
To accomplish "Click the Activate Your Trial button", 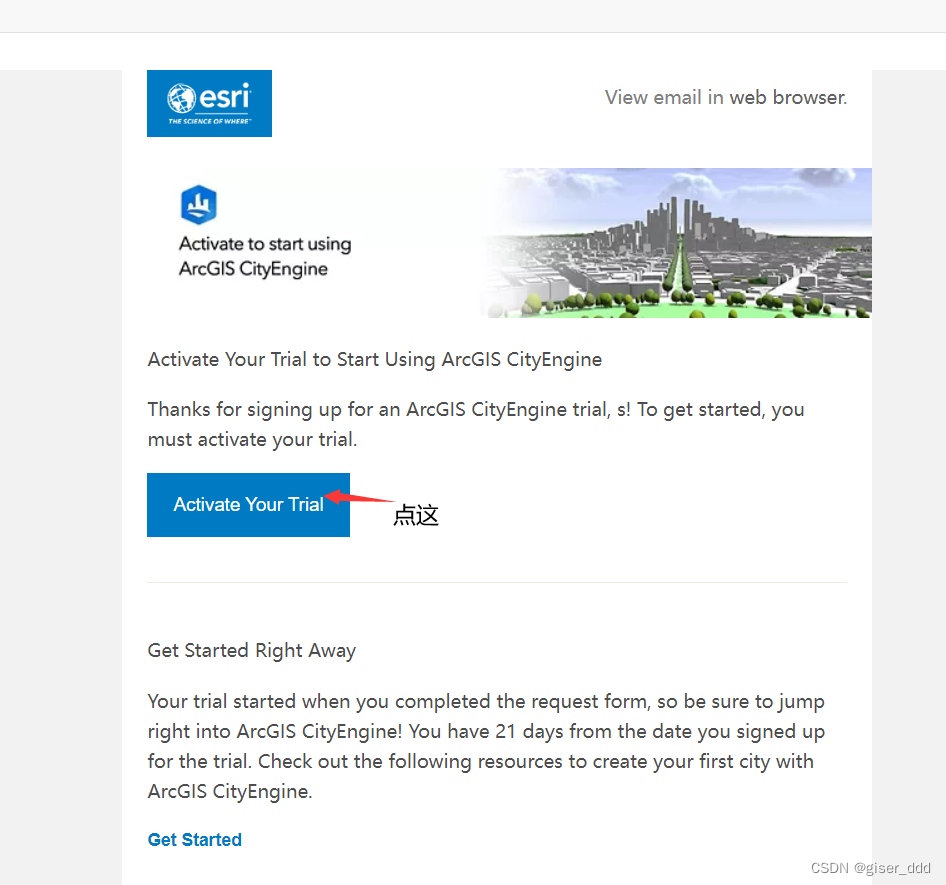I will click(249, 504).
